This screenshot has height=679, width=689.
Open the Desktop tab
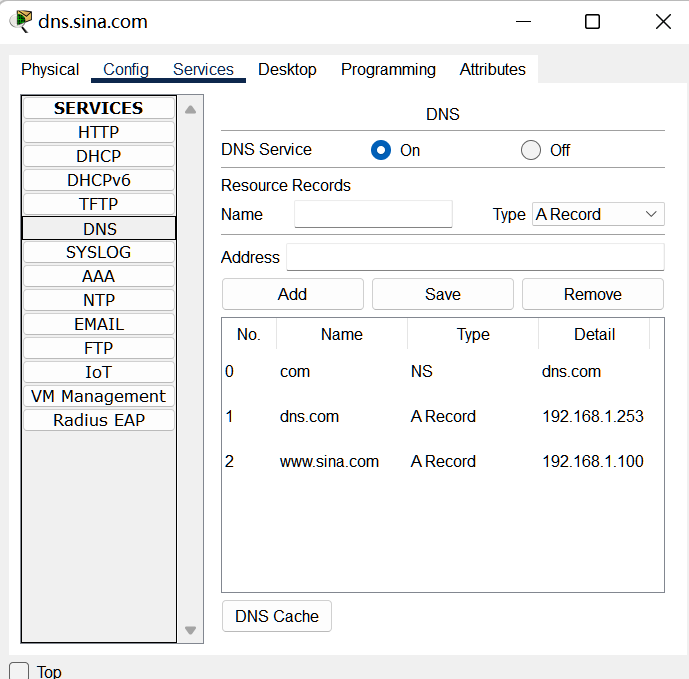coord(287,69)
